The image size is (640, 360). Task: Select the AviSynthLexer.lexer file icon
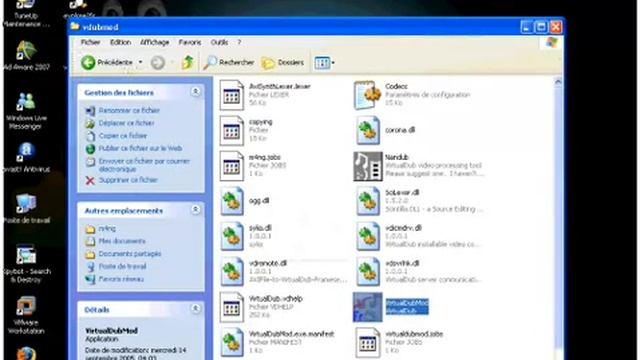click(231, 95)
